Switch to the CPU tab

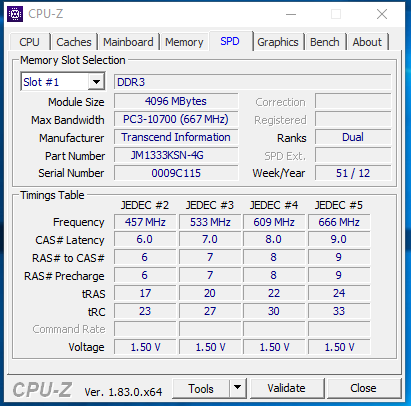29,42
